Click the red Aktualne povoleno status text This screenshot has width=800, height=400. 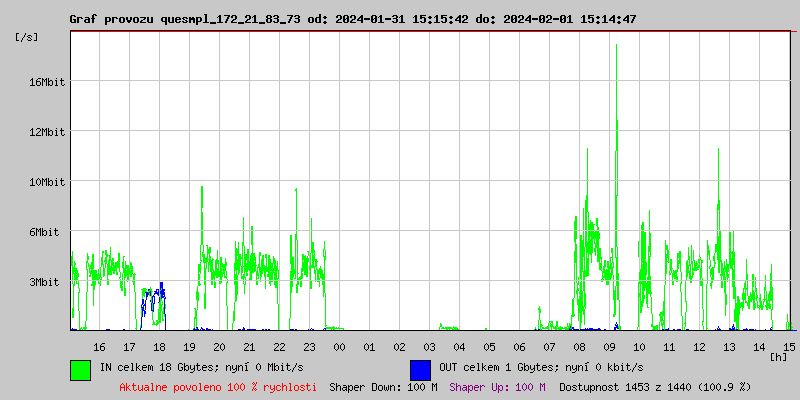218,387
